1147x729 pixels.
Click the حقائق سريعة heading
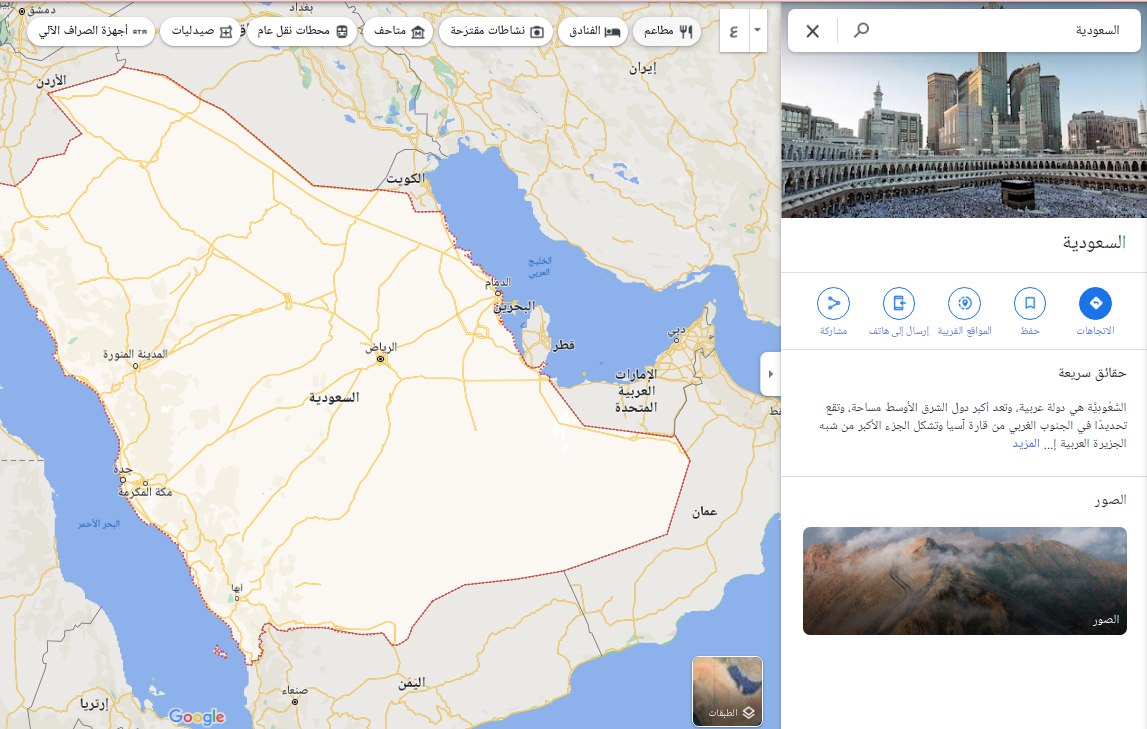tap(1092, 373)
